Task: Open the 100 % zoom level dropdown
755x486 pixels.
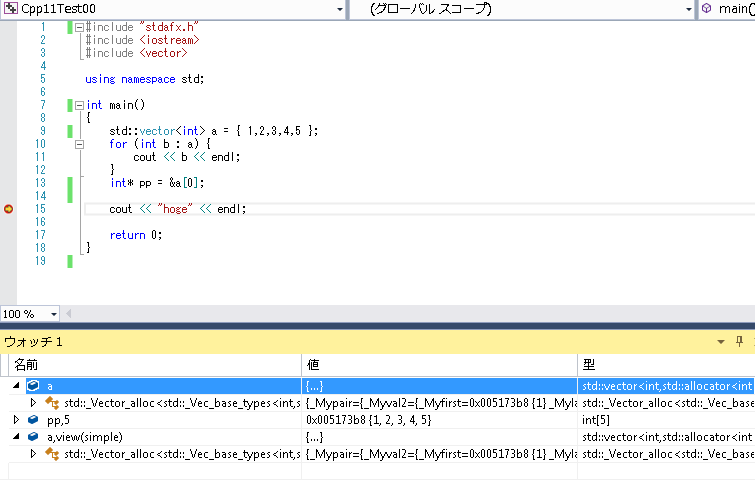Action: coord(53,315)
